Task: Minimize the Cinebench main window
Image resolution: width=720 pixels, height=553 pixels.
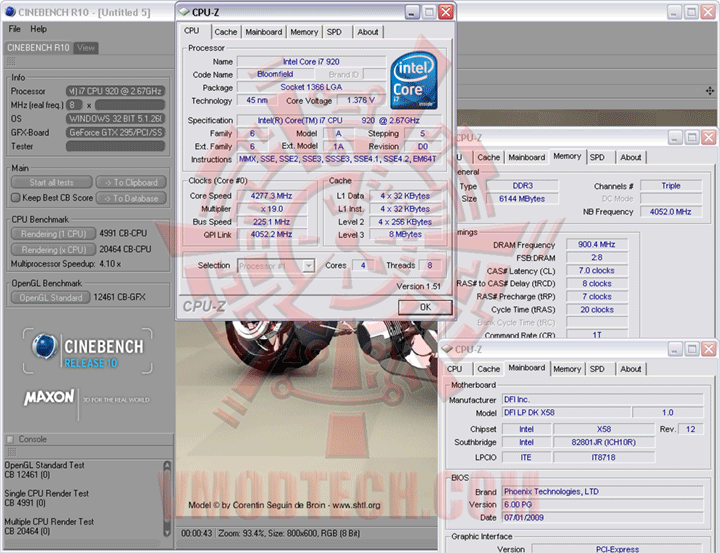Action: tap(674, 12)
